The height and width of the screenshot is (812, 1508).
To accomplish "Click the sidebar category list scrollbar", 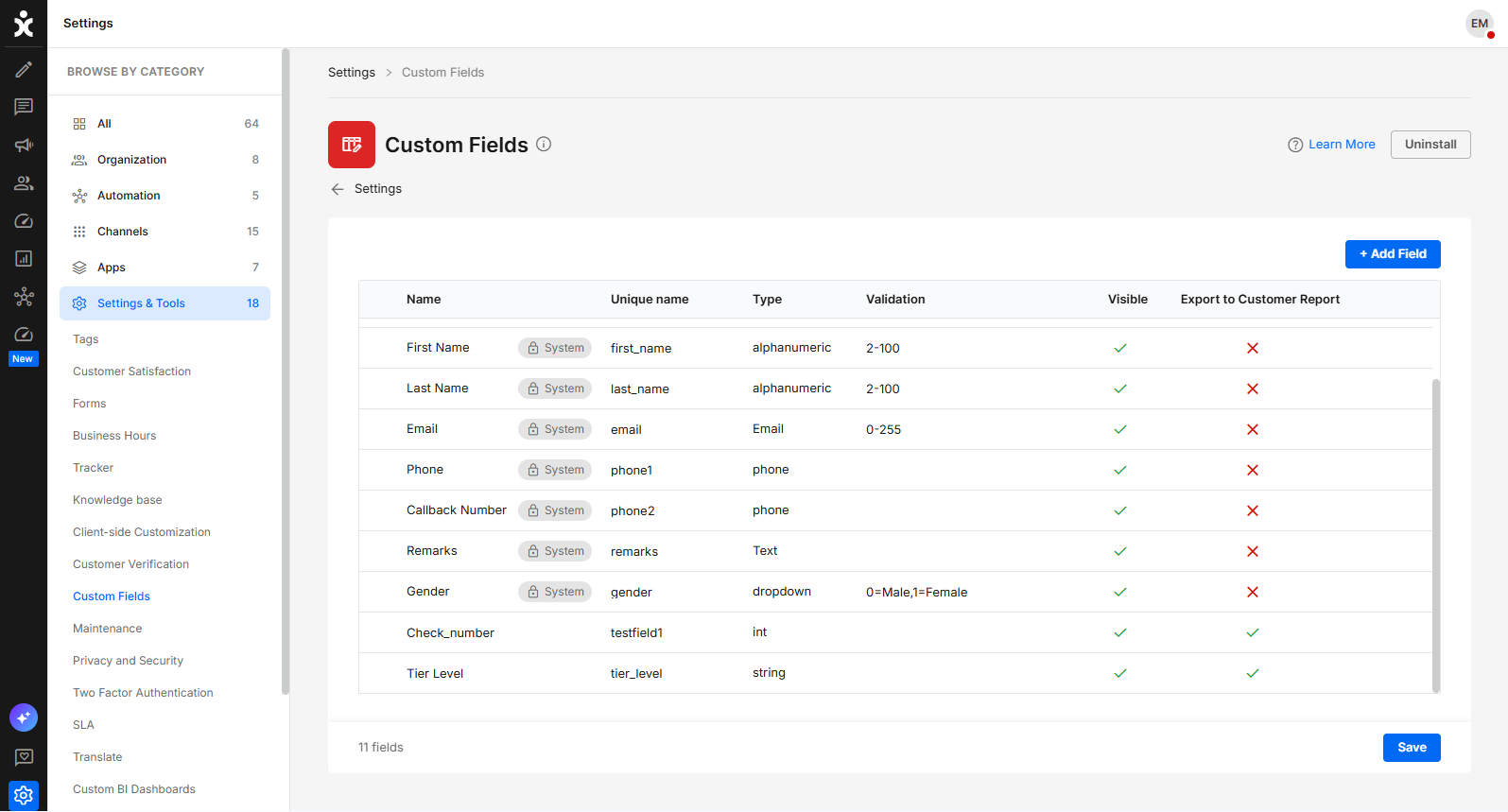I will 286,371.
